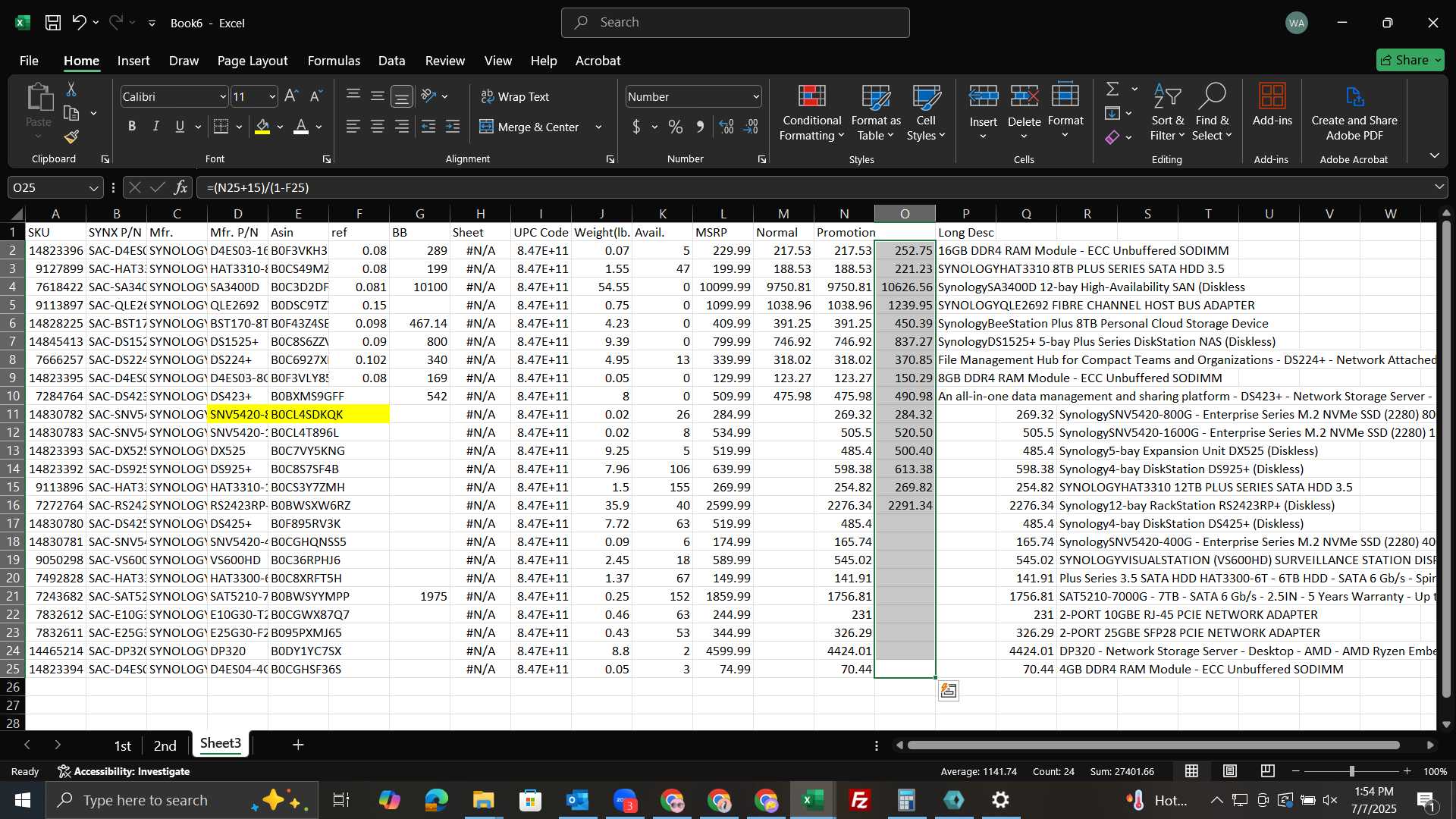Switch to the Formulas ribbon tab
The height and width of the screenshot is (819, 1456).
coord(334,61)
